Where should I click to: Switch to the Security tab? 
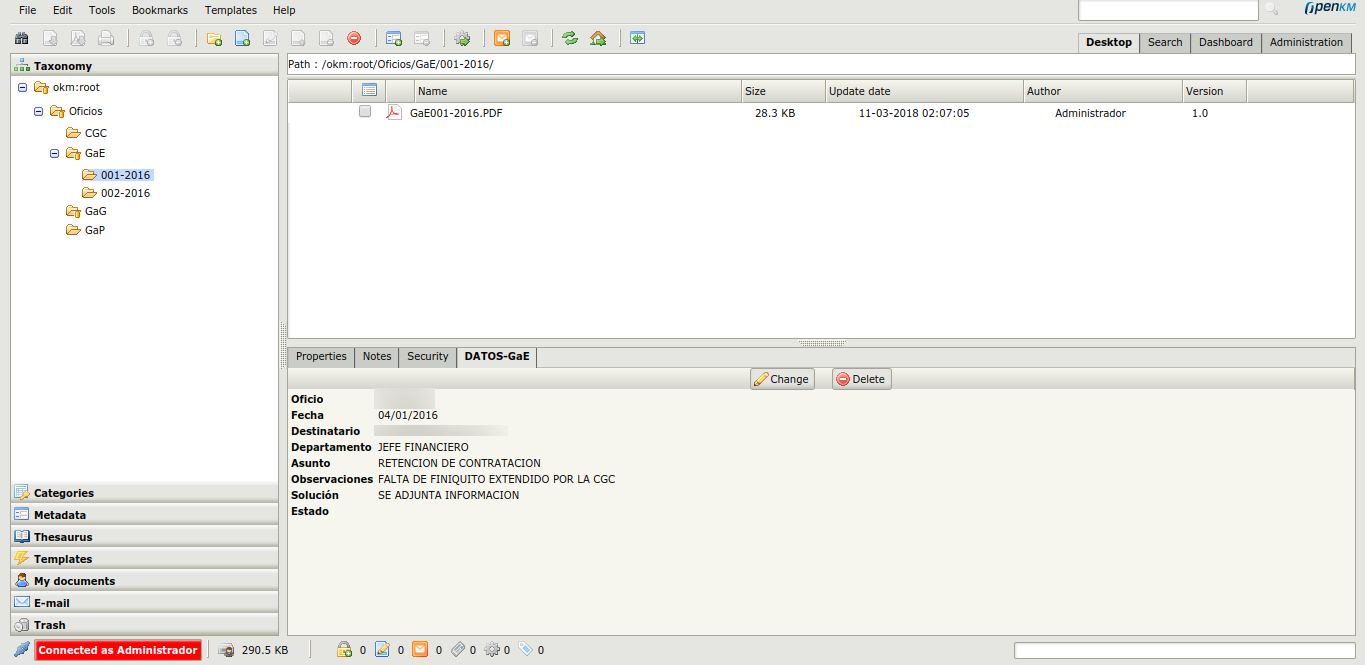(x=427, y=356)
